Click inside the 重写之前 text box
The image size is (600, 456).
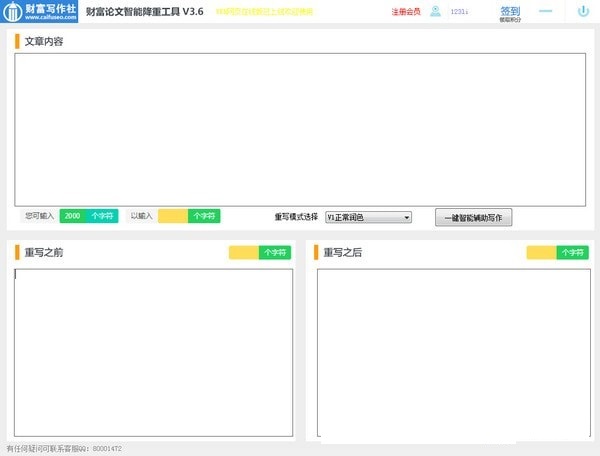pyautogui.click(x=153, y=352)
